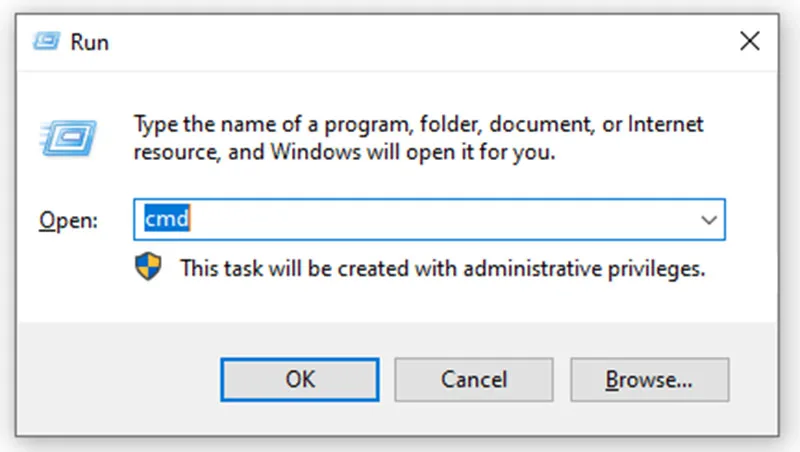The width and height of the screenshot is (800, 452).
Task: Close the Run dialog with X
Action: 749,41
